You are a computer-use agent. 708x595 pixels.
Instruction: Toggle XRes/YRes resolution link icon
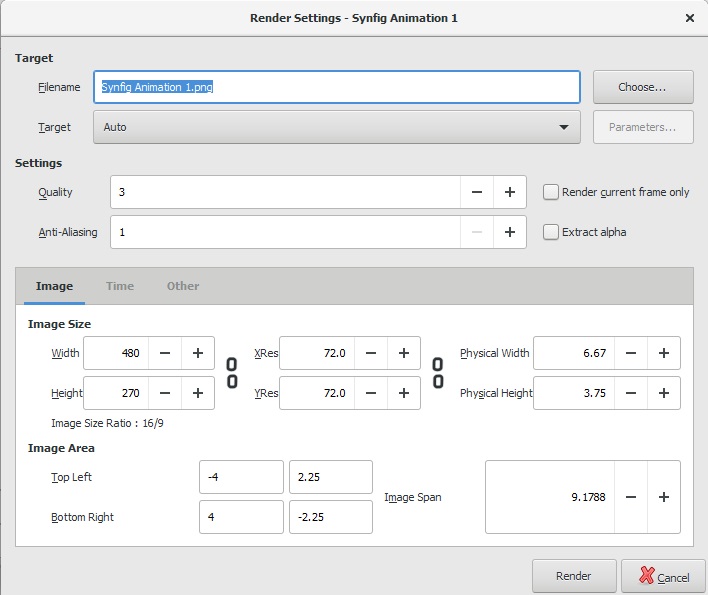tap(438, 373)
